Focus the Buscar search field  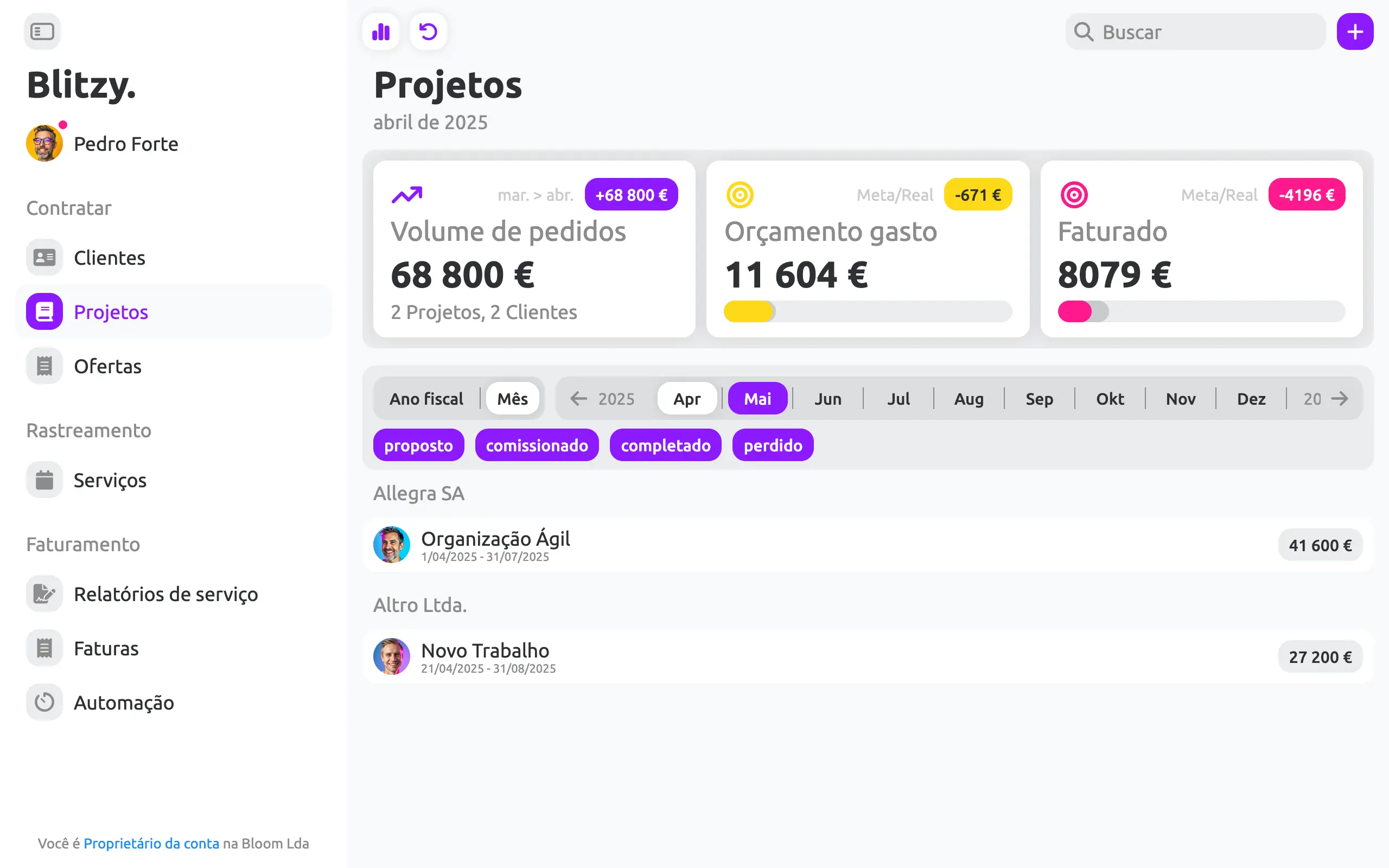point(1195,31)
